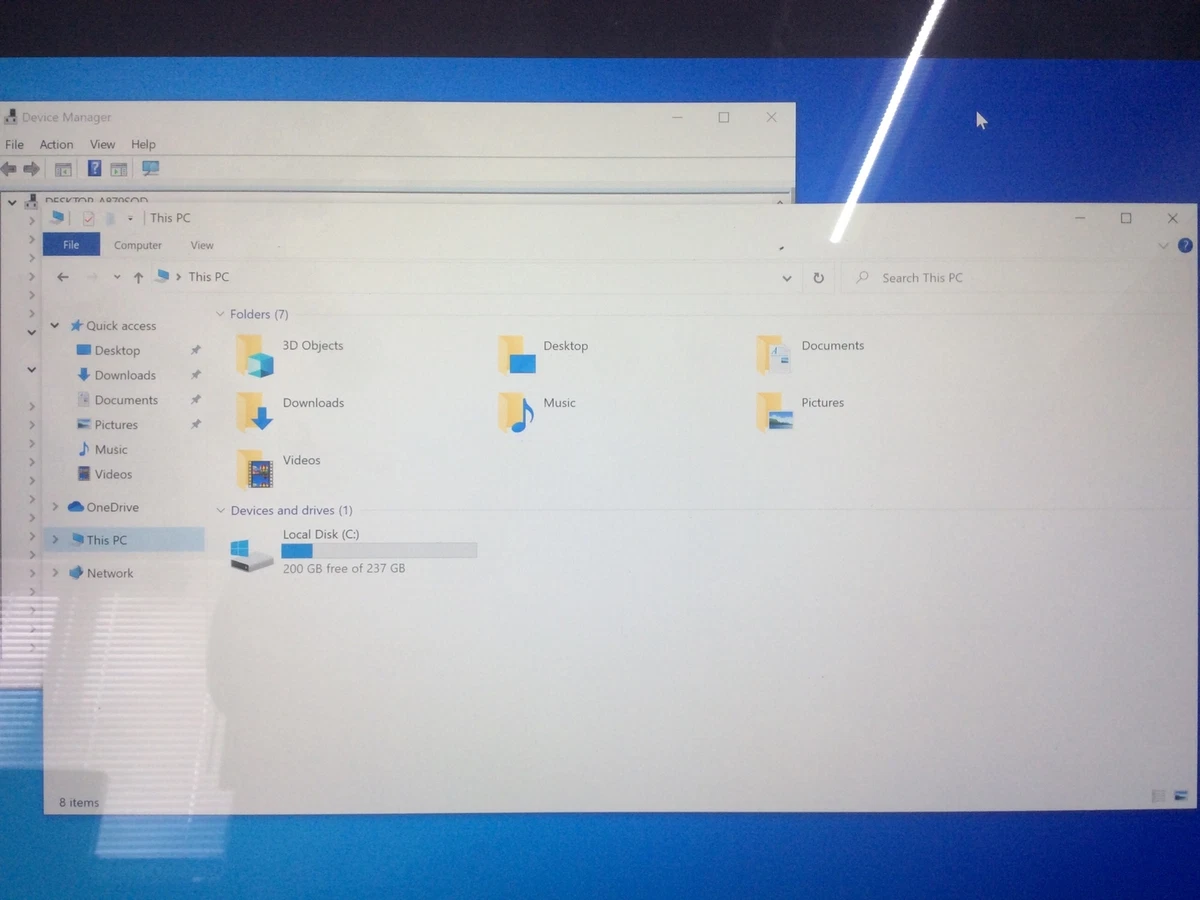Screen dimensions: 1200x900
Task: Click the Explorer title bar computer icon
Action: pyautogui.click(x=58, y=217)
